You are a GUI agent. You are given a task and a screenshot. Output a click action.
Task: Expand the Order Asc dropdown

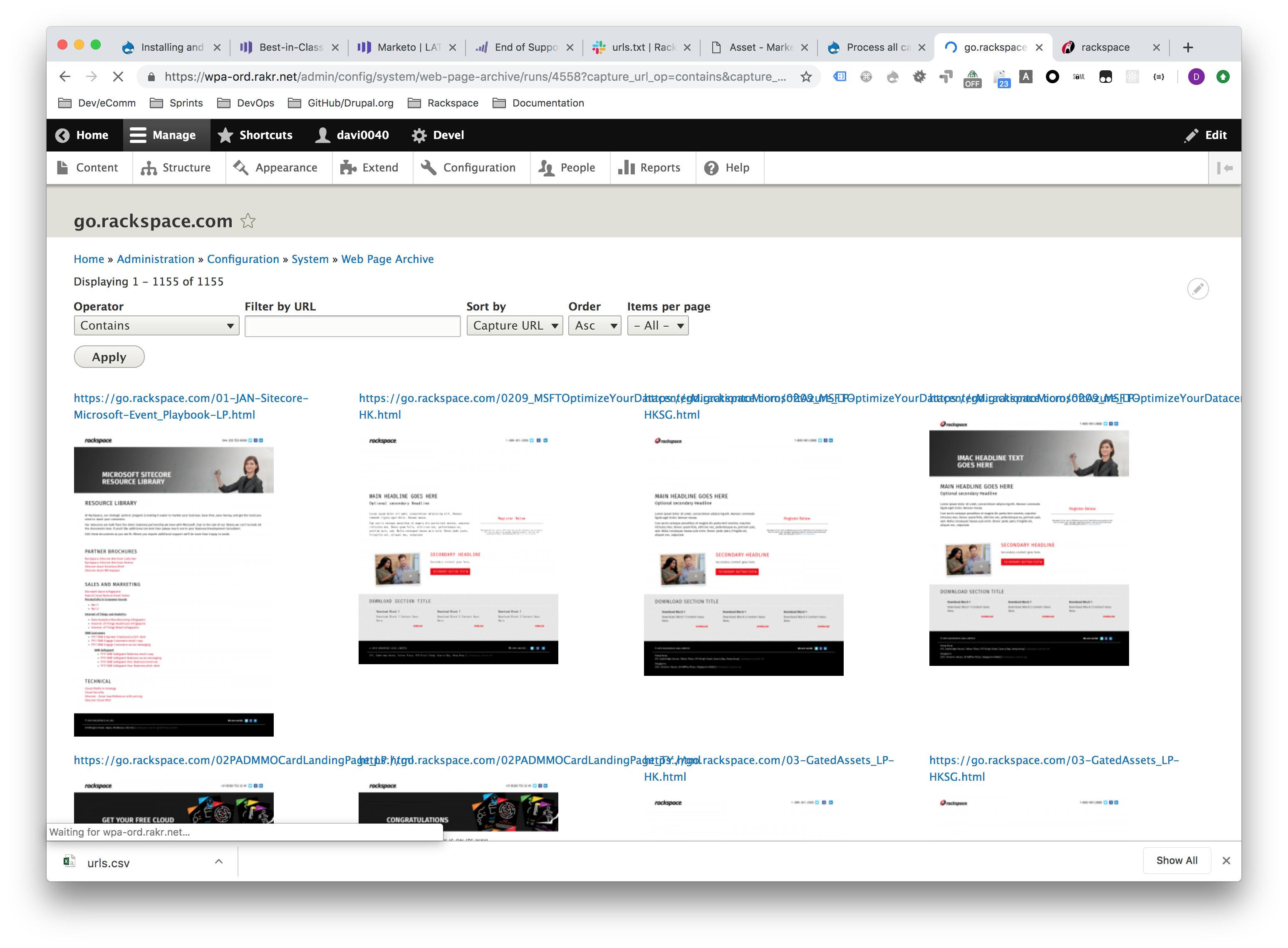(x=594, y=325)
